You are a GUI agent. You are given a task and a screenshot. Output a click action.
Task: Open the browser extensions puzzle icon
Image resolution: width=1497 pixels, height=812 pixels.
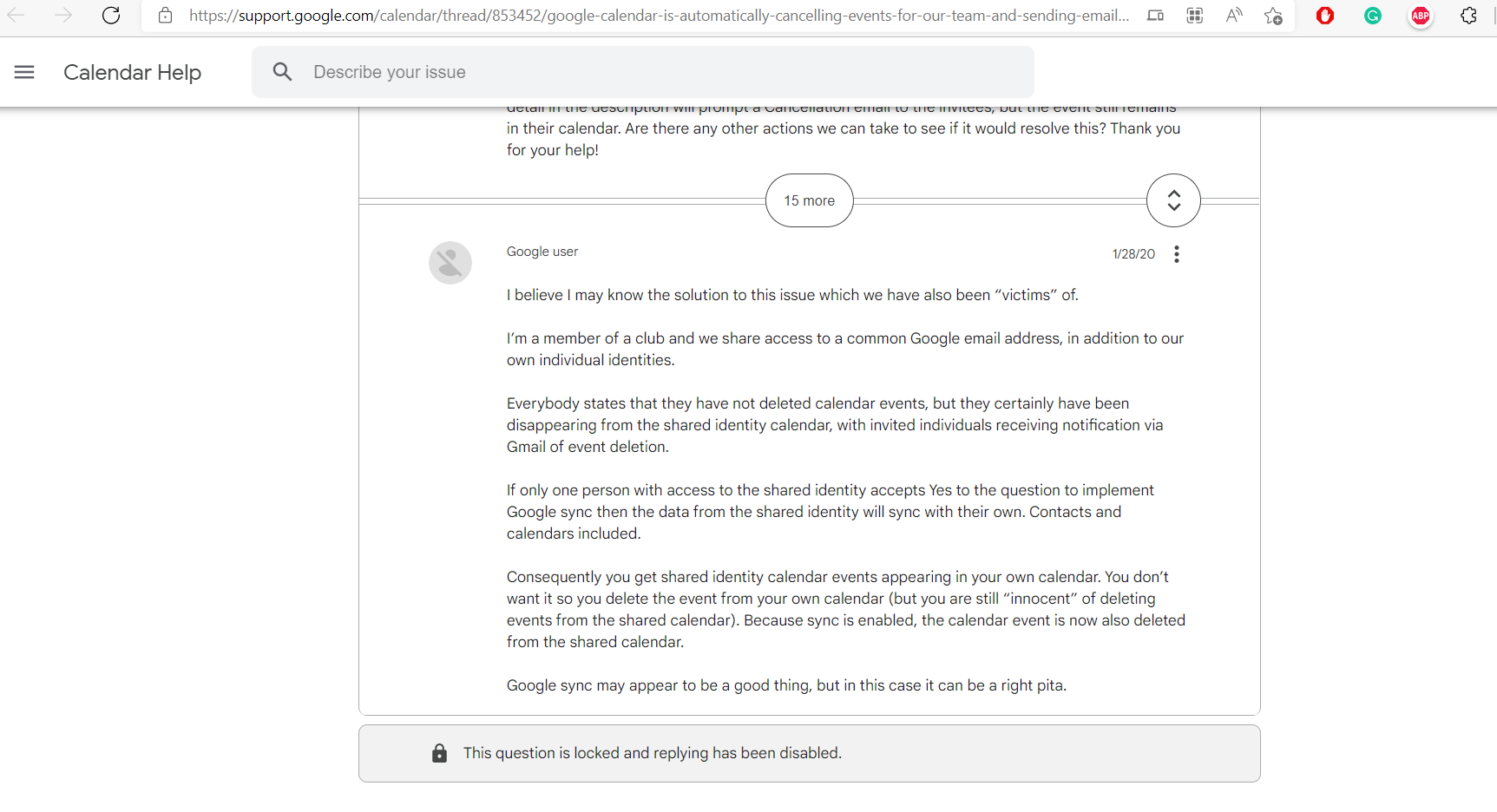tap(1468, 16)
